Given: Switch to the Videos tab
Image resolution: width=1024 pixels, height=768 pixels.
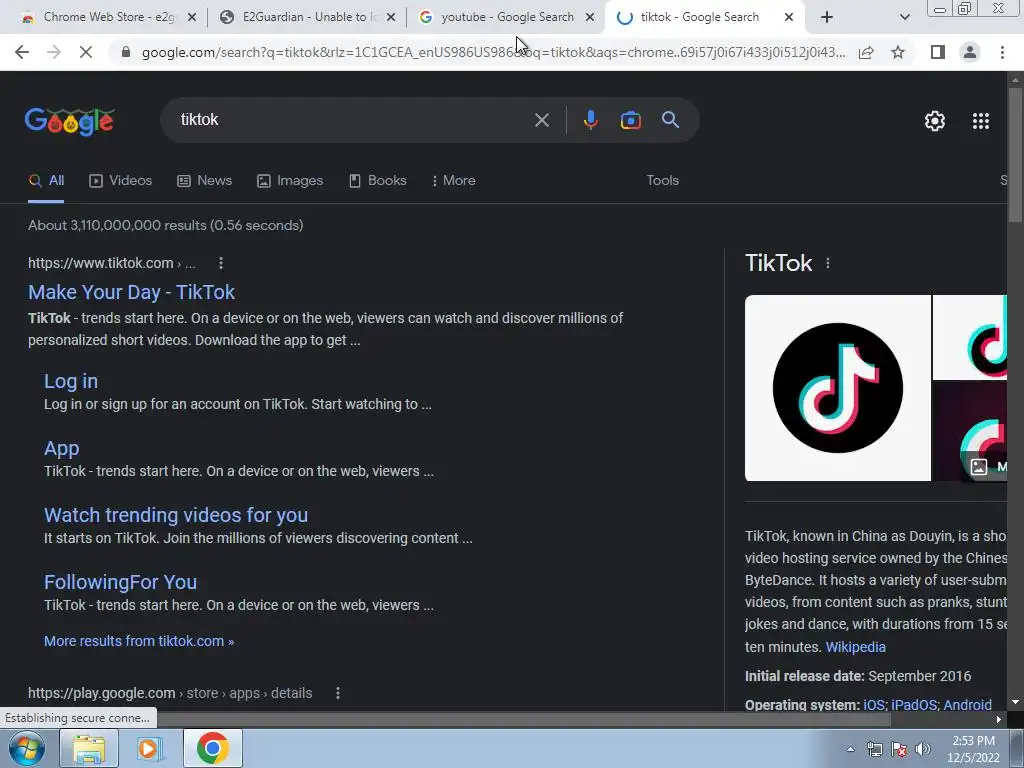Looking at the screenshot, I should click(121, 181).
